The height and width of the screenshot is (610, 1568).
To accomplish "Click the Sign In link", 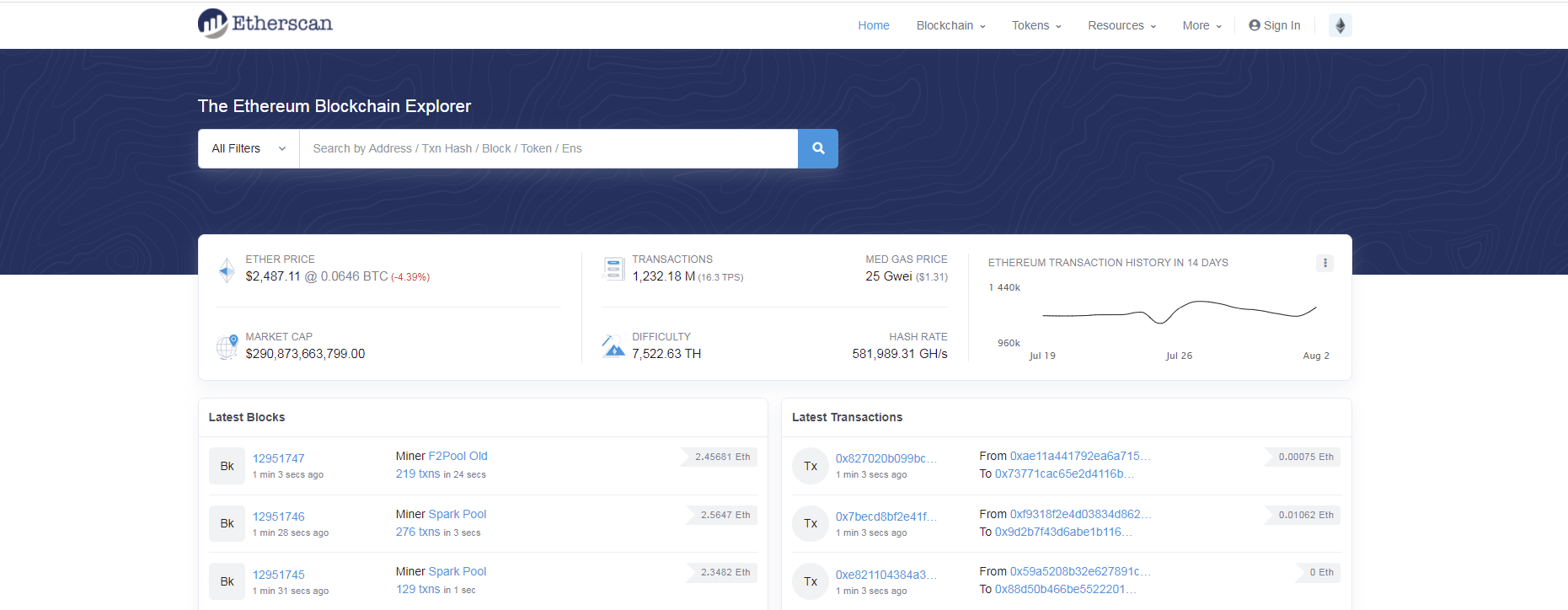I will point(1274,25).
